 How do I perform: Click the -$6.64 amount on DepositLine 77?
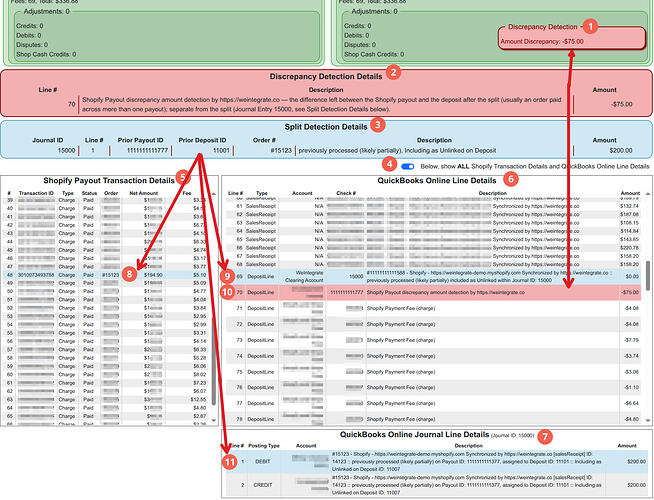click(631, 404)
